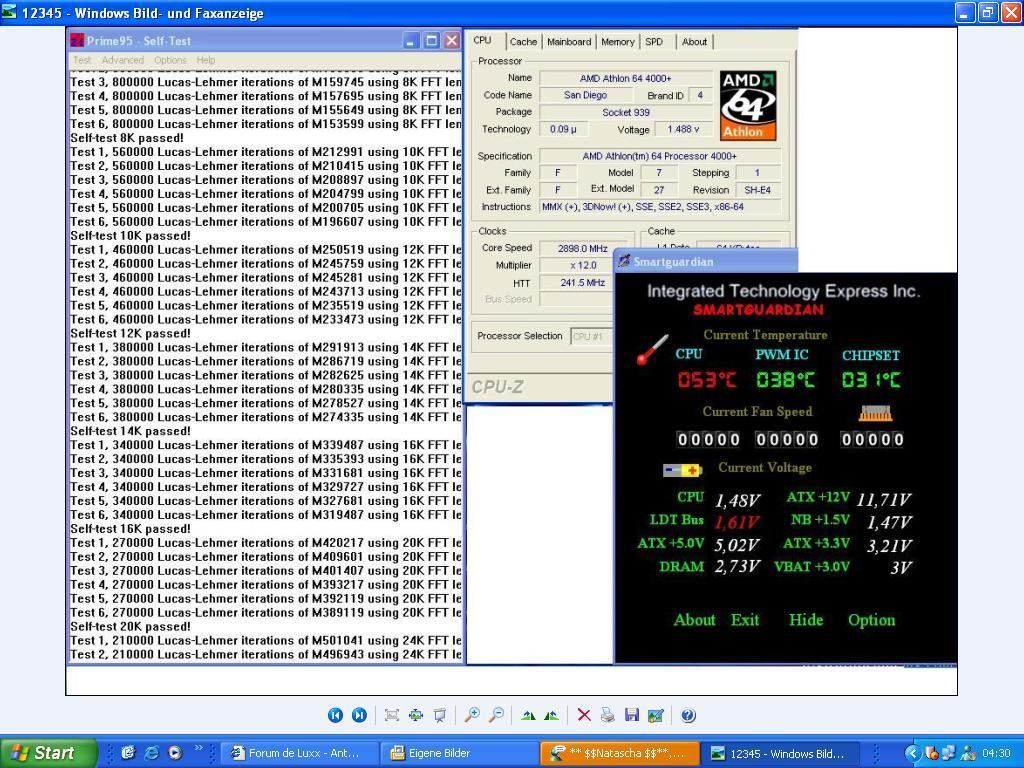Open Prime95 Advanced menu
This screenshot has height=768, width=1024.
pyautogui.click(x=123, y=60)
